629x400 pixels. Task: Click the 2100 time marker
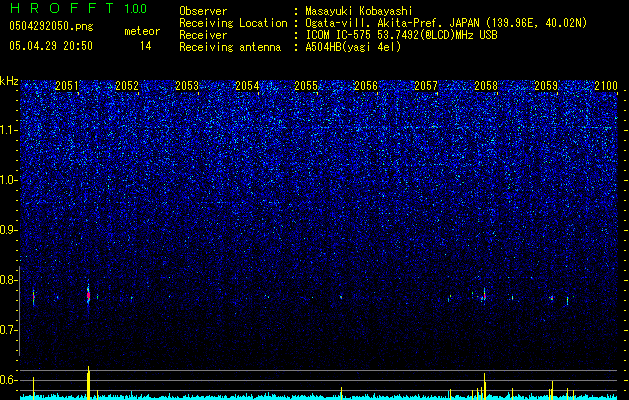606,86
